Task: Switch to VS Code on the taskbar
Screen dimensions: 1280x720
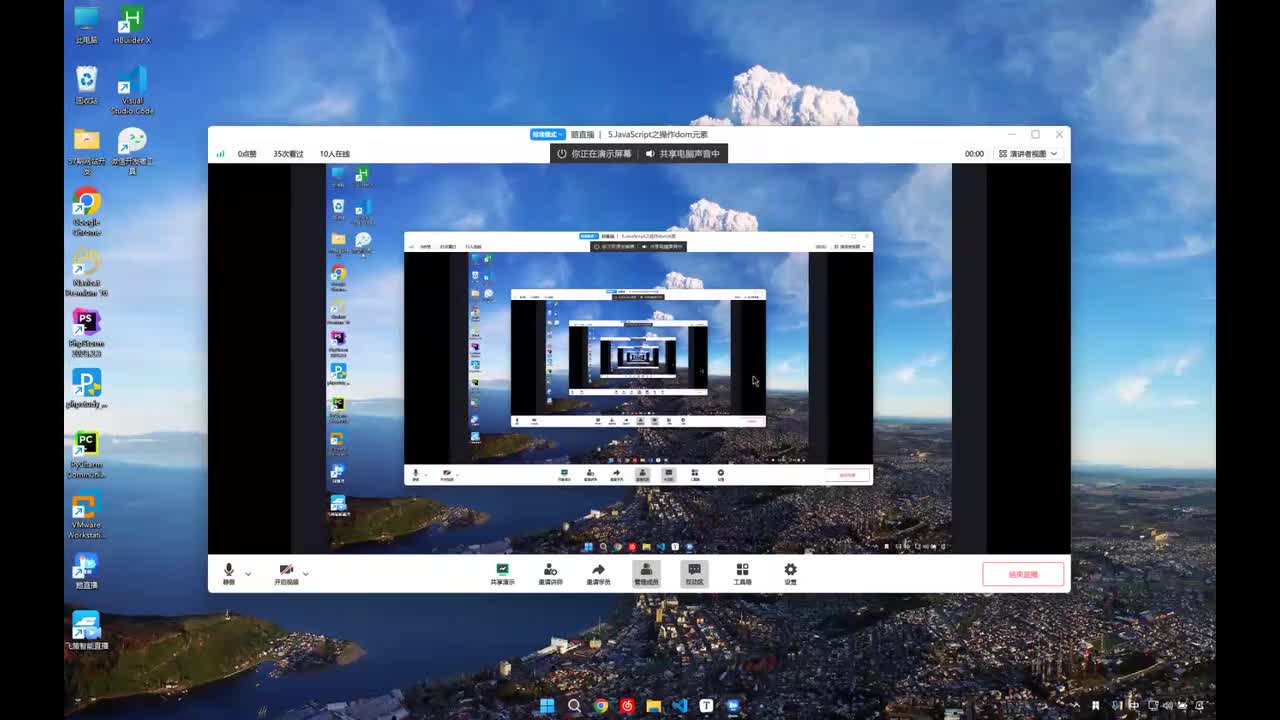Action: click(680, 706)
